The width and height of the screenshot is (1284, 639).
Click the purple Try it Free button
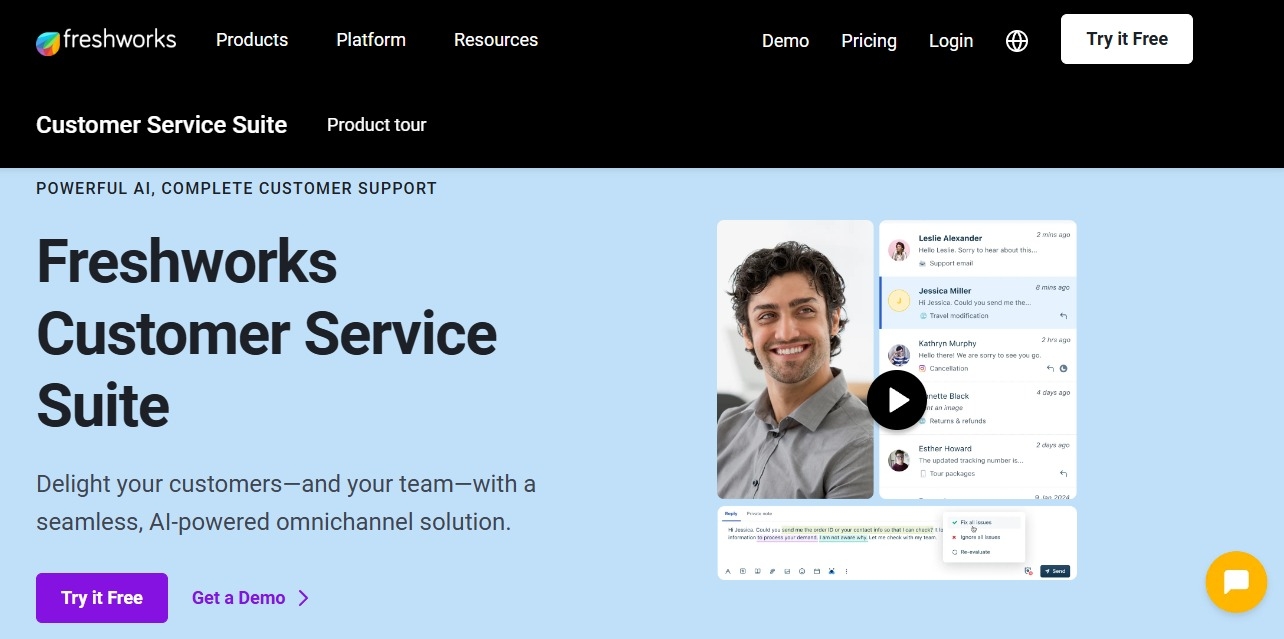[x=101, y=597]
